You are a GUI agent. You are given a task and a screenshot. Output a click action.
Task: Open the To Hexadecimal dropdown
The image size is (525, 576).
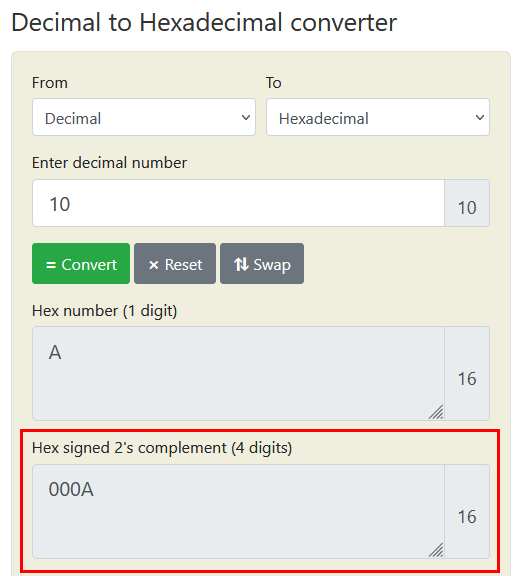[x=378, y=117]
